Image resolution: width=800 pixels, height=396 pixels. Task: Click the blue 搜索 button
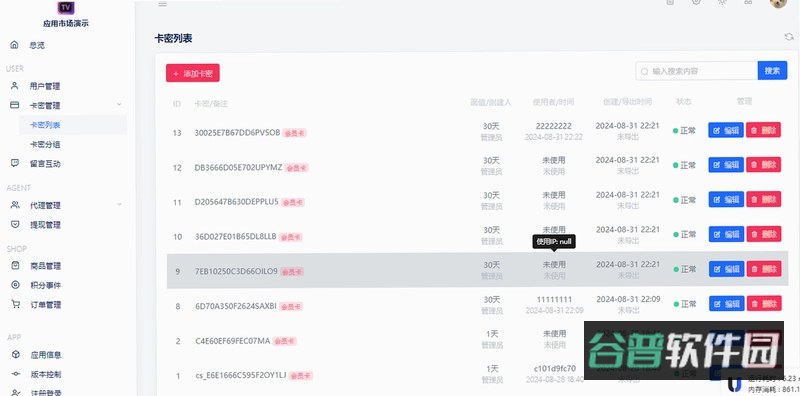click(x=772, y=70)
